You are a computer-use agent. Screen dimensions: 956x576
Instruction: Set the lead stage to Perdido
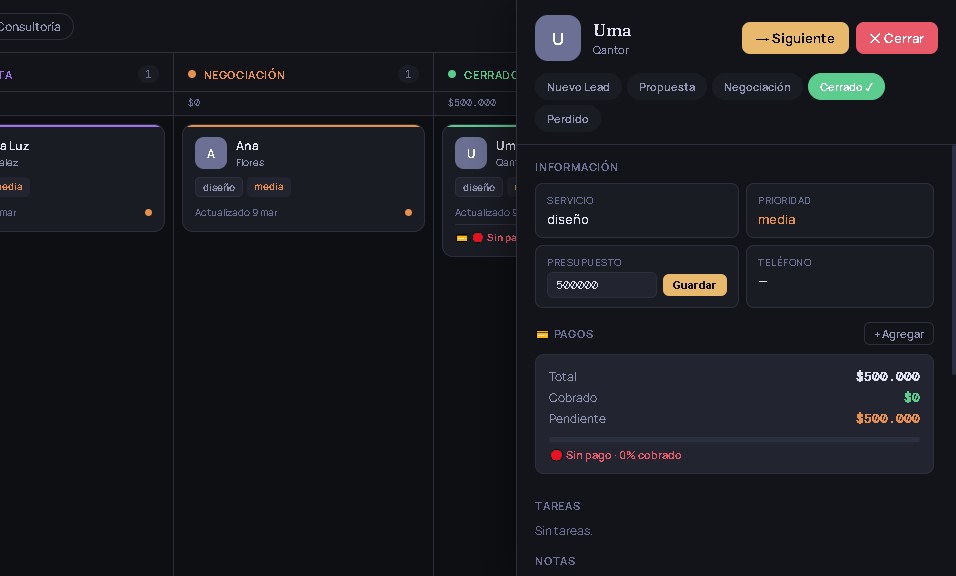tap(567, 119)
